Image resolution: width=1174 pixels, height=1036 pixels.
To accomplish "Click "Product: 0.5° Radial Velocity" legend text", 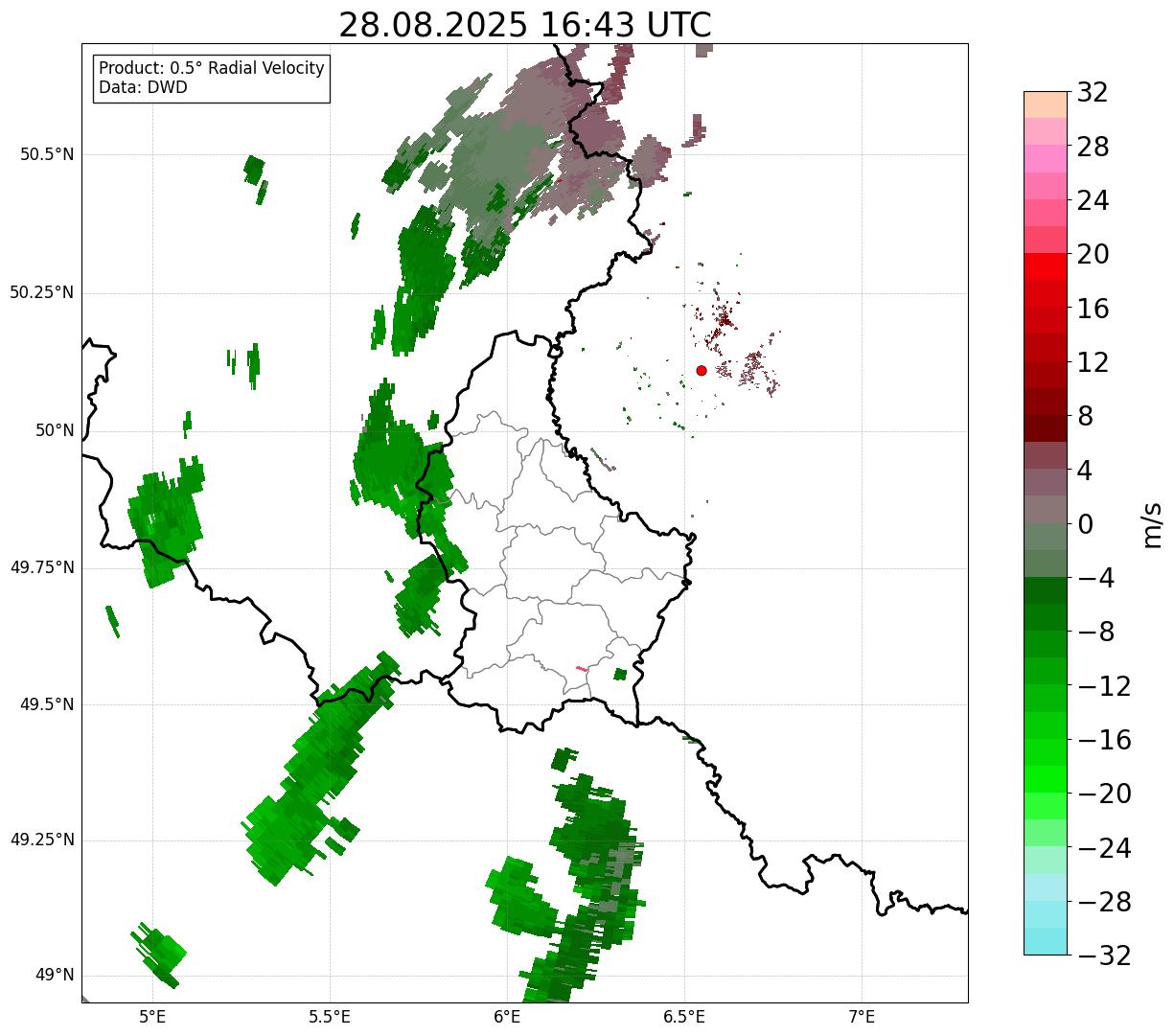I will pyautogui.click(x=212, y=69).
